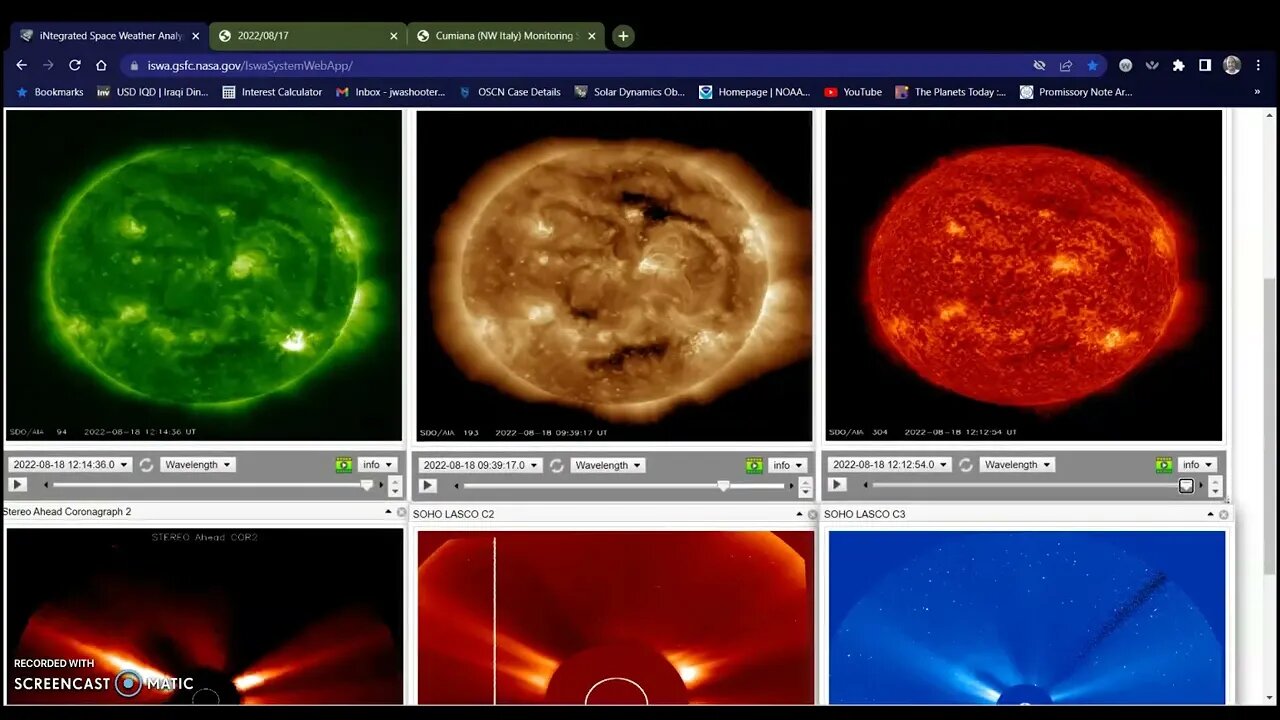Open the 2022-08-18 12:14:36.0 date dropdown
The width and height of the screenshot is (1280, 720).
coord(70,465)
